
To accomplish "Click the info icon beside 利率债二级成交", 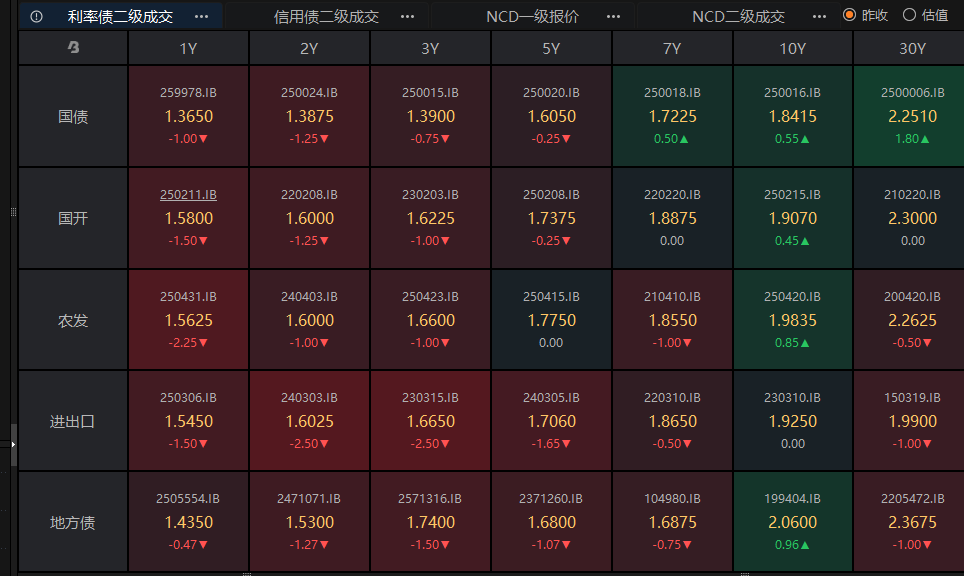I will point(37,16).
